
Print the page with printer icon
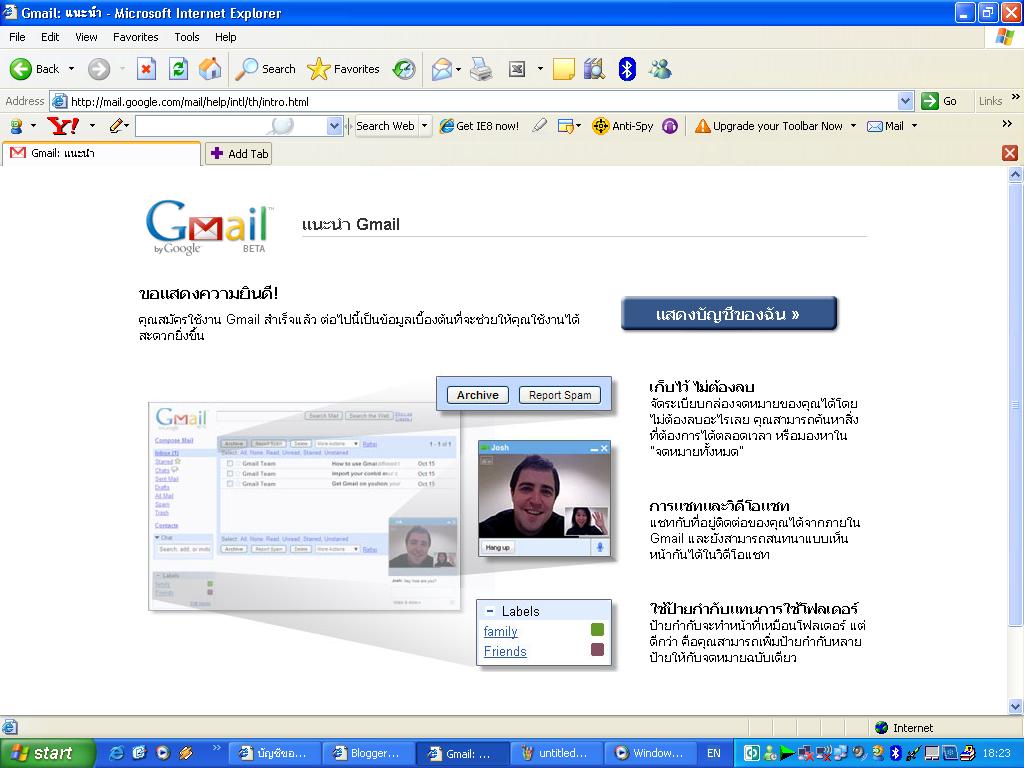tap(481, 69)
